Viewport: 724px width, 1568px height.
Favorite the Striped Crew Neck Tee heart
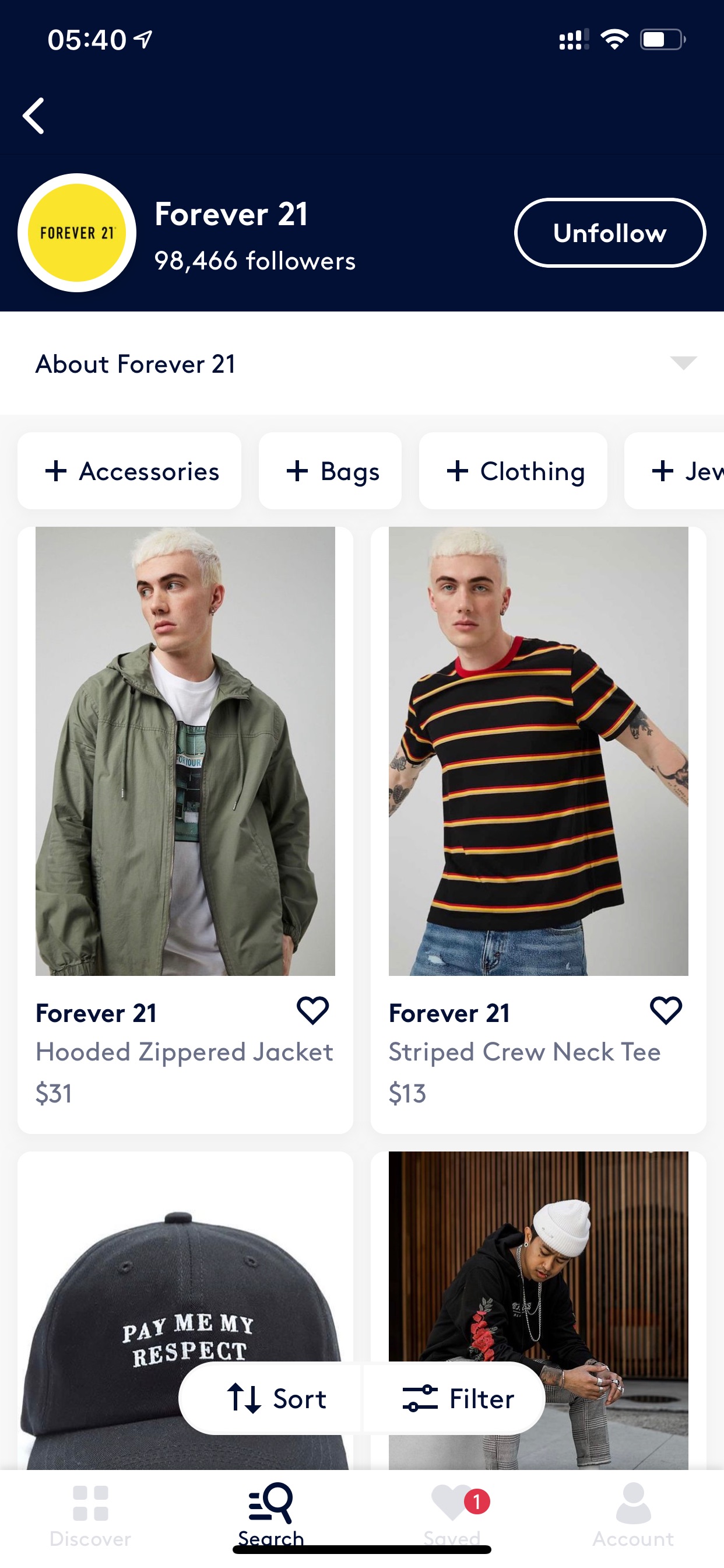666,1010
